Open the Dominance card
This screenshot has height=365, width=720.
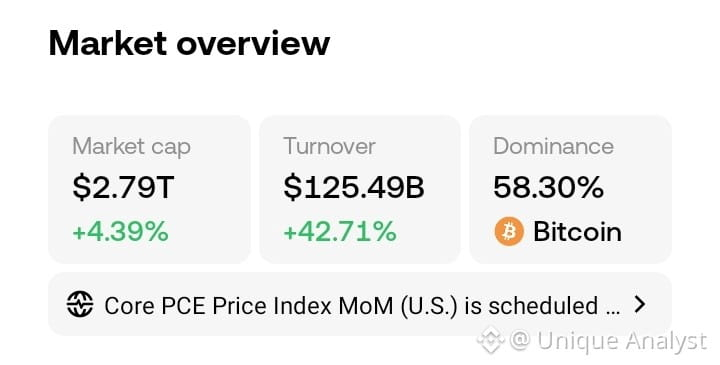point(570,189)
